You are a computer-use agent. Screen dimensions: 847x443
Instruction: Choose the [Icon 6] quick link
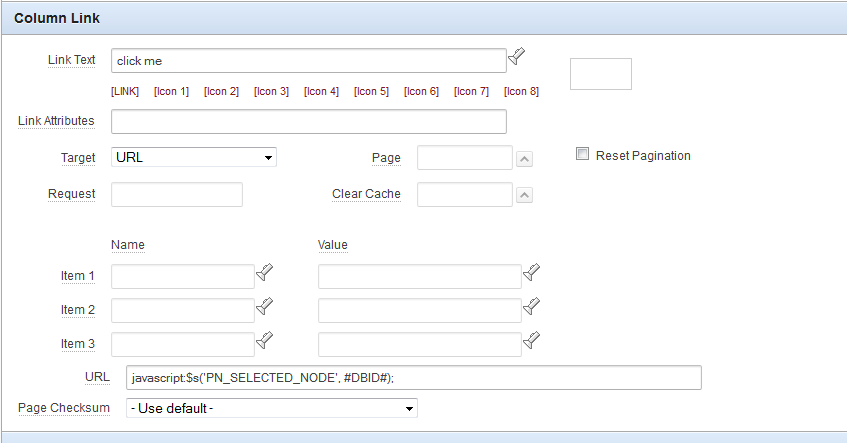tap(421, 91)
